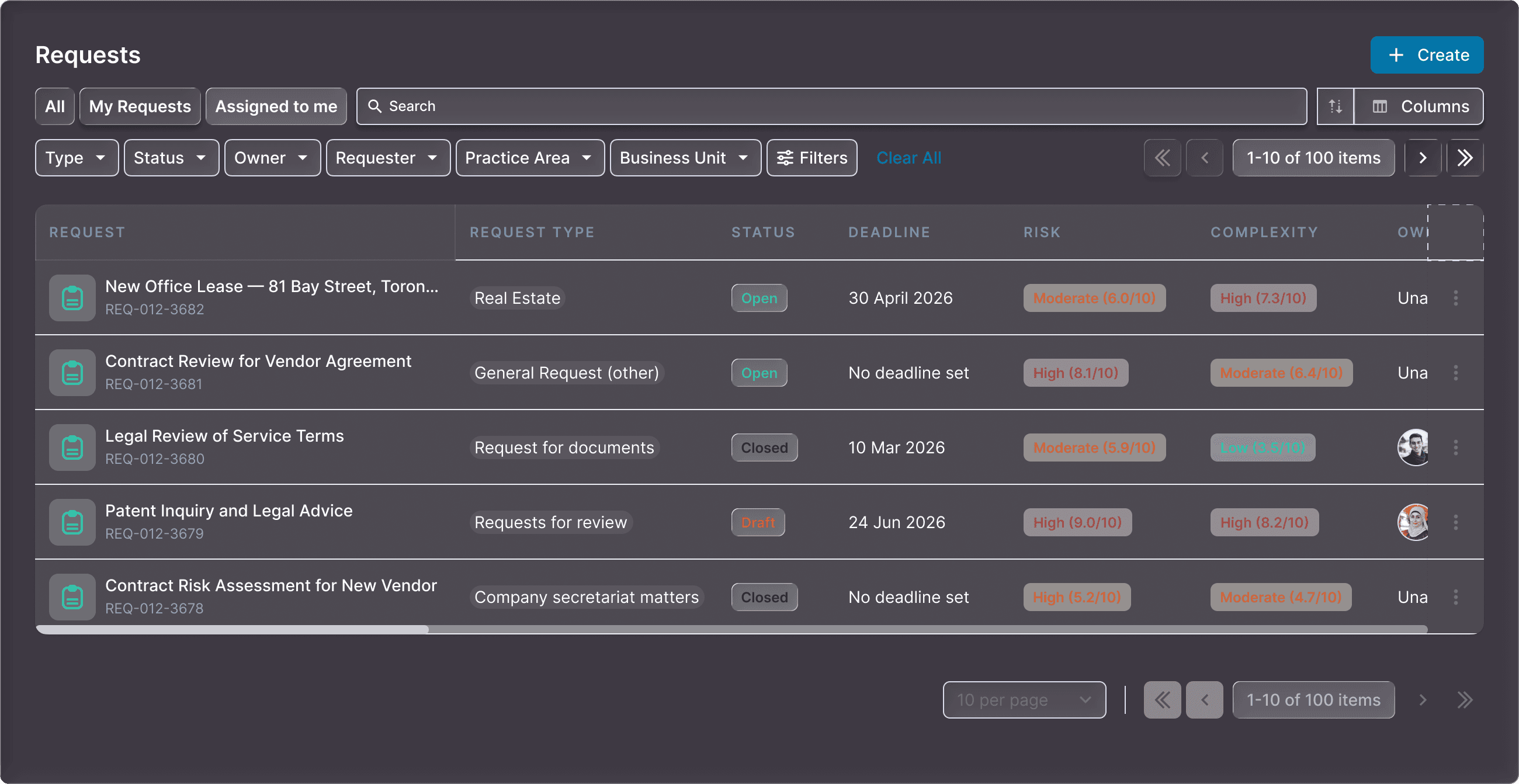Click the horizontal table scrollbar
1519x784 pixels.
click(233, 630)
